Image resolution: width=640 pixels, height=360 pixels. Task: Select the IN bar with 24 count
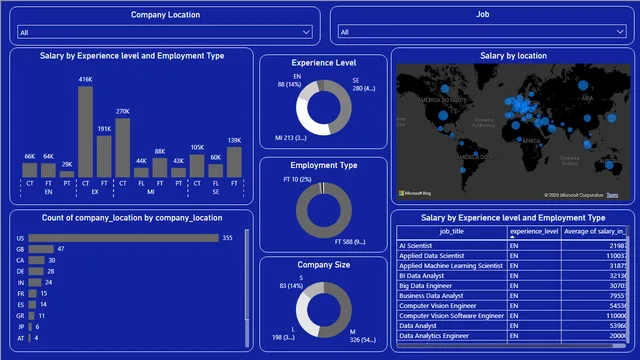click(x=35, y=282)
